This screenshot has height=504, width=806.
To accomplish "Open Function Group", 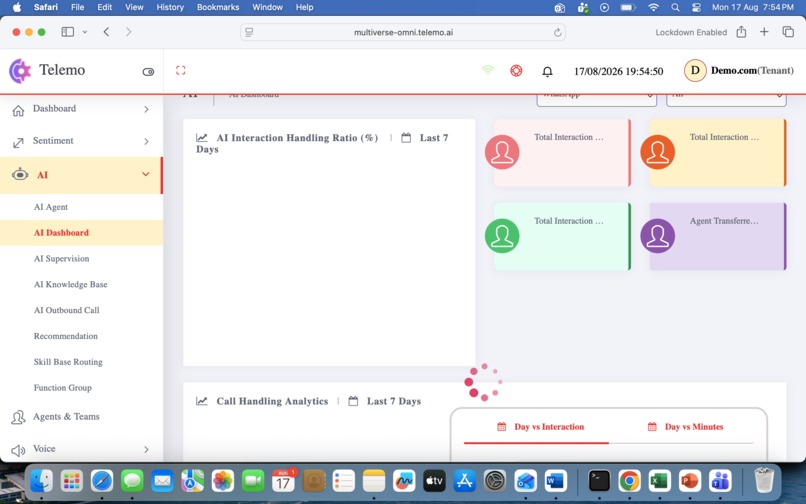I will pos(63,387).
